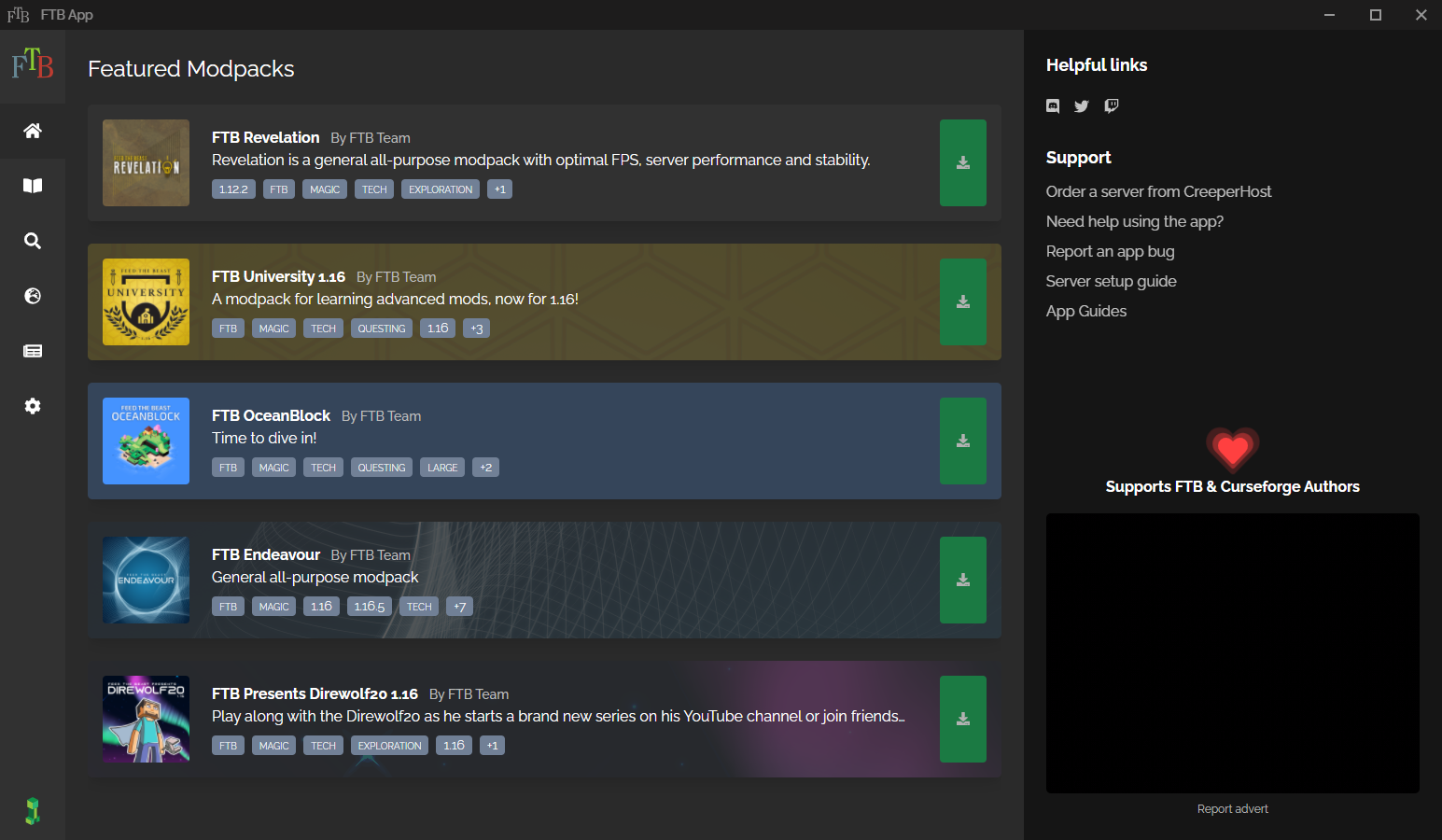Open the Discord link icon
Image resolution: width=1442 pixels, height=840 pixels.
click(x=1053, y=106)
